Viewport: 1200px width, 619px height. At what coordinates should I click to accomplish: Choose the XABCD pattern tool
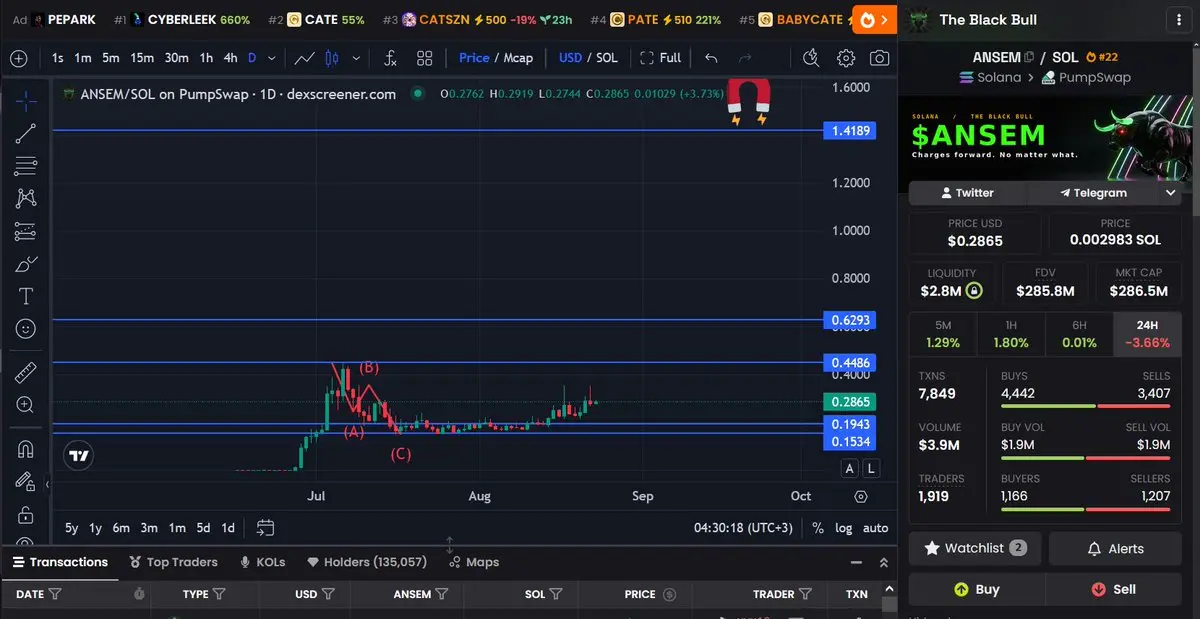pos(26,199)
